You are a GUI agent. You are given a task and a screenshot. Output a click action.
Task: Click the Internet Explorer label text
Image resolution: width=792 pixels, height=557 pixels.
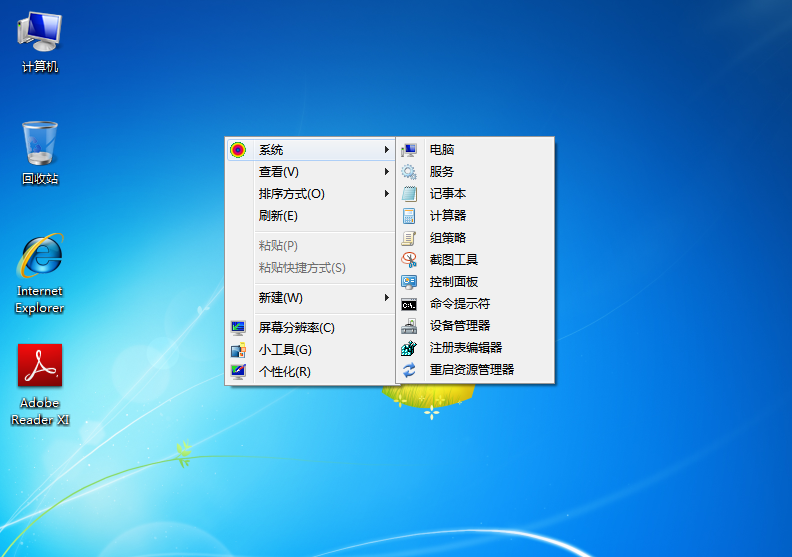[x=39, y=299]
